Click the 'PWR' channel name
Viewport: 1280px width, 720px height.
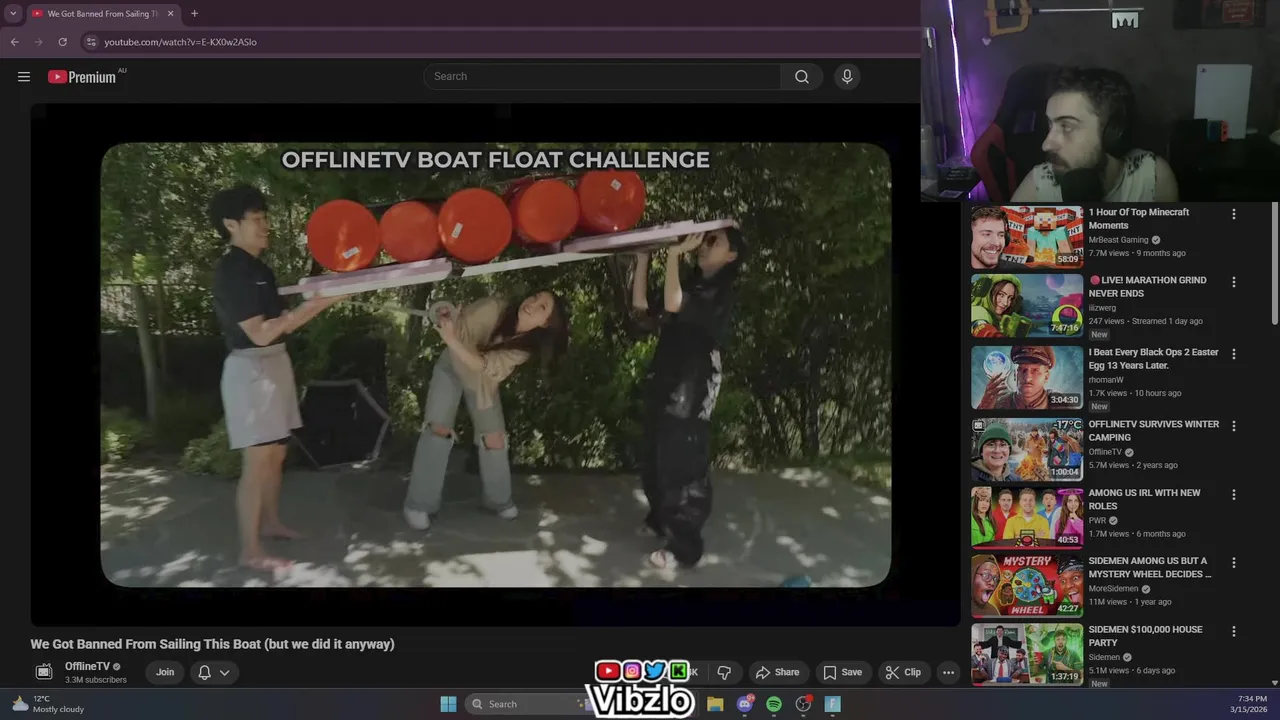pos(1097,521)
